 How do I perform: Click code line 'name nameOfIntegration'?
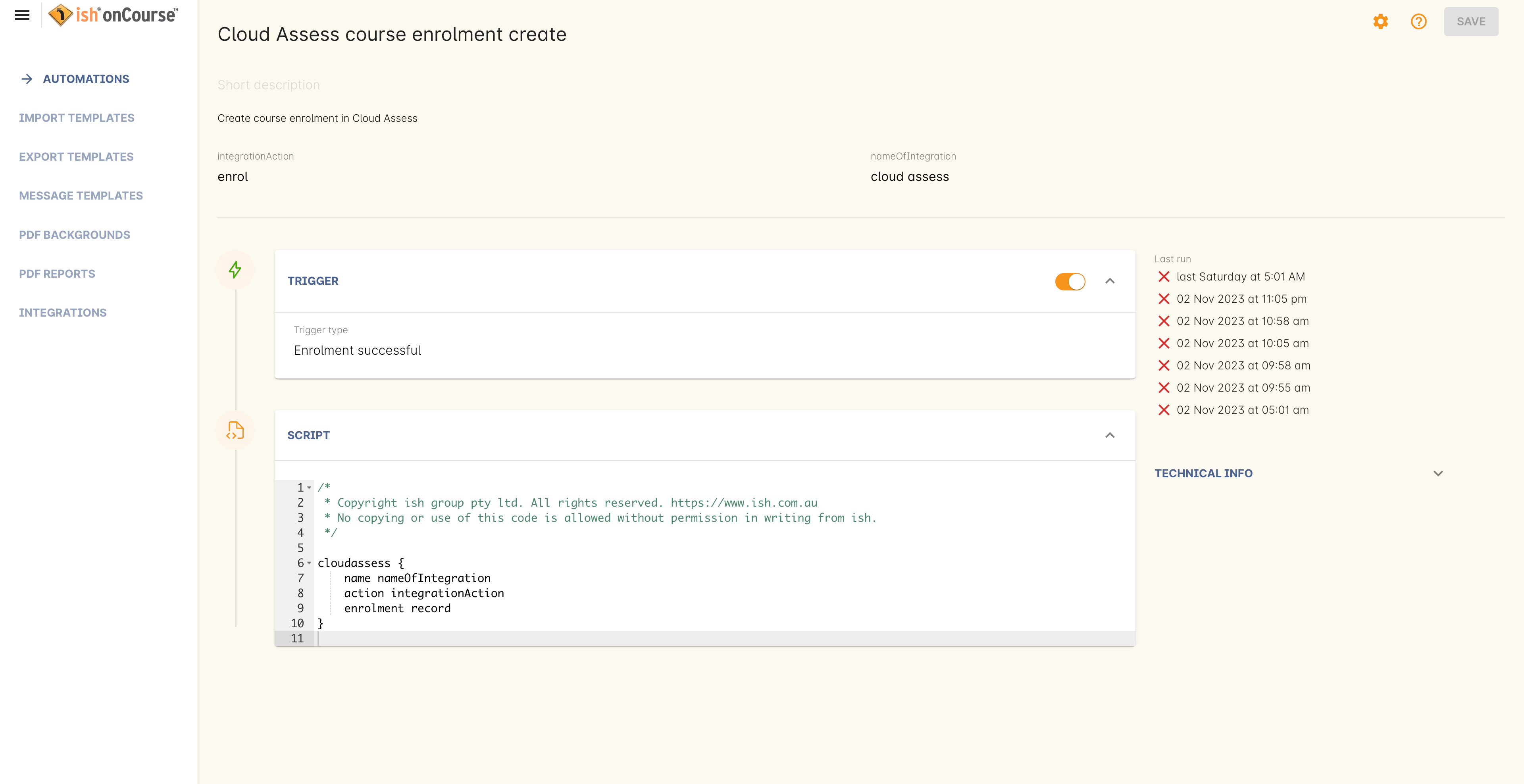click(417, 578)
